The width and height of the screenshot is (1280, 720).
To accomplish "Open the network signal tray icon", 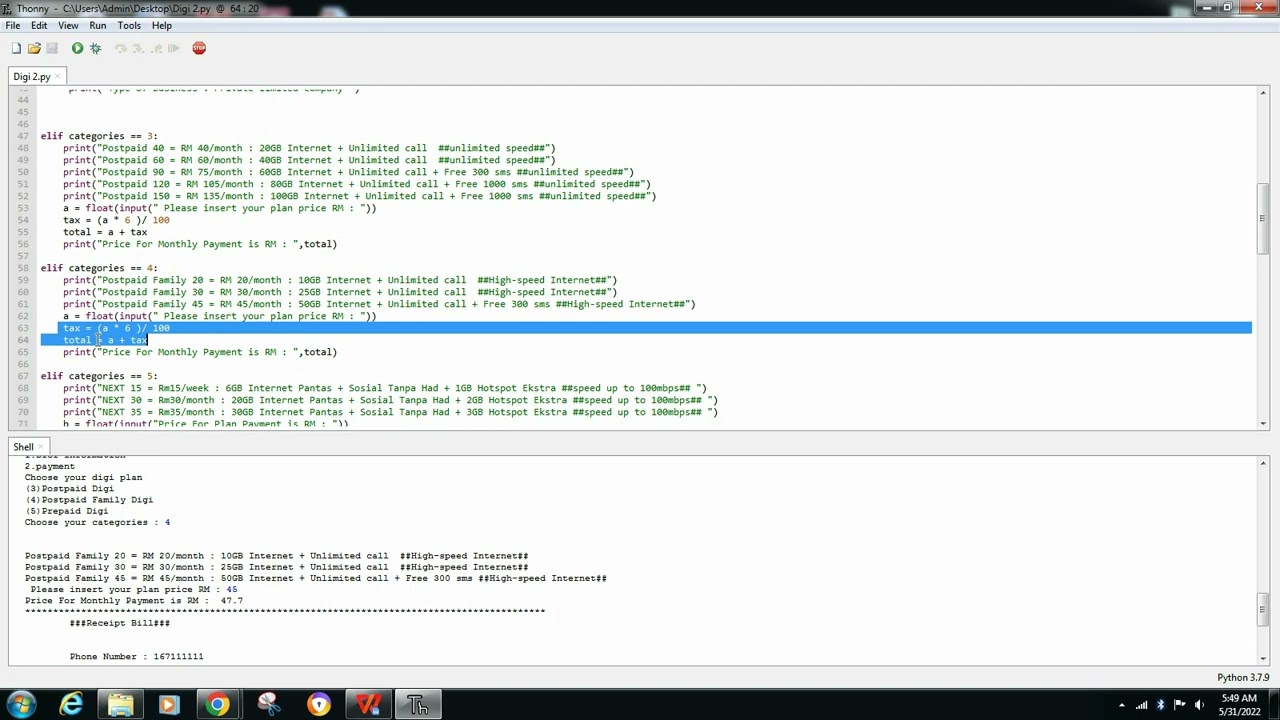I will [x=1141, y=705].
